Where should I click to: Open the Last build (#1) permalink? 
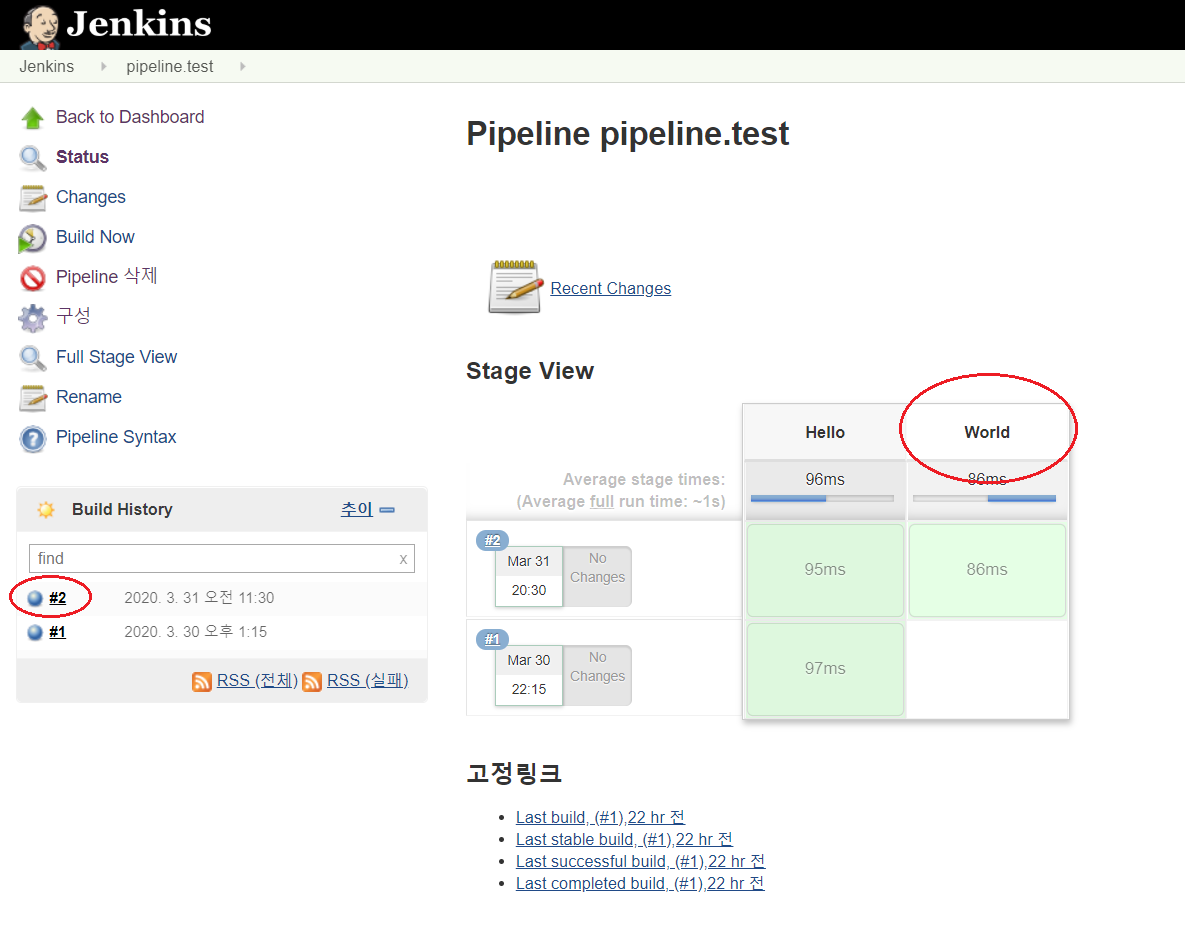[600, 818]
